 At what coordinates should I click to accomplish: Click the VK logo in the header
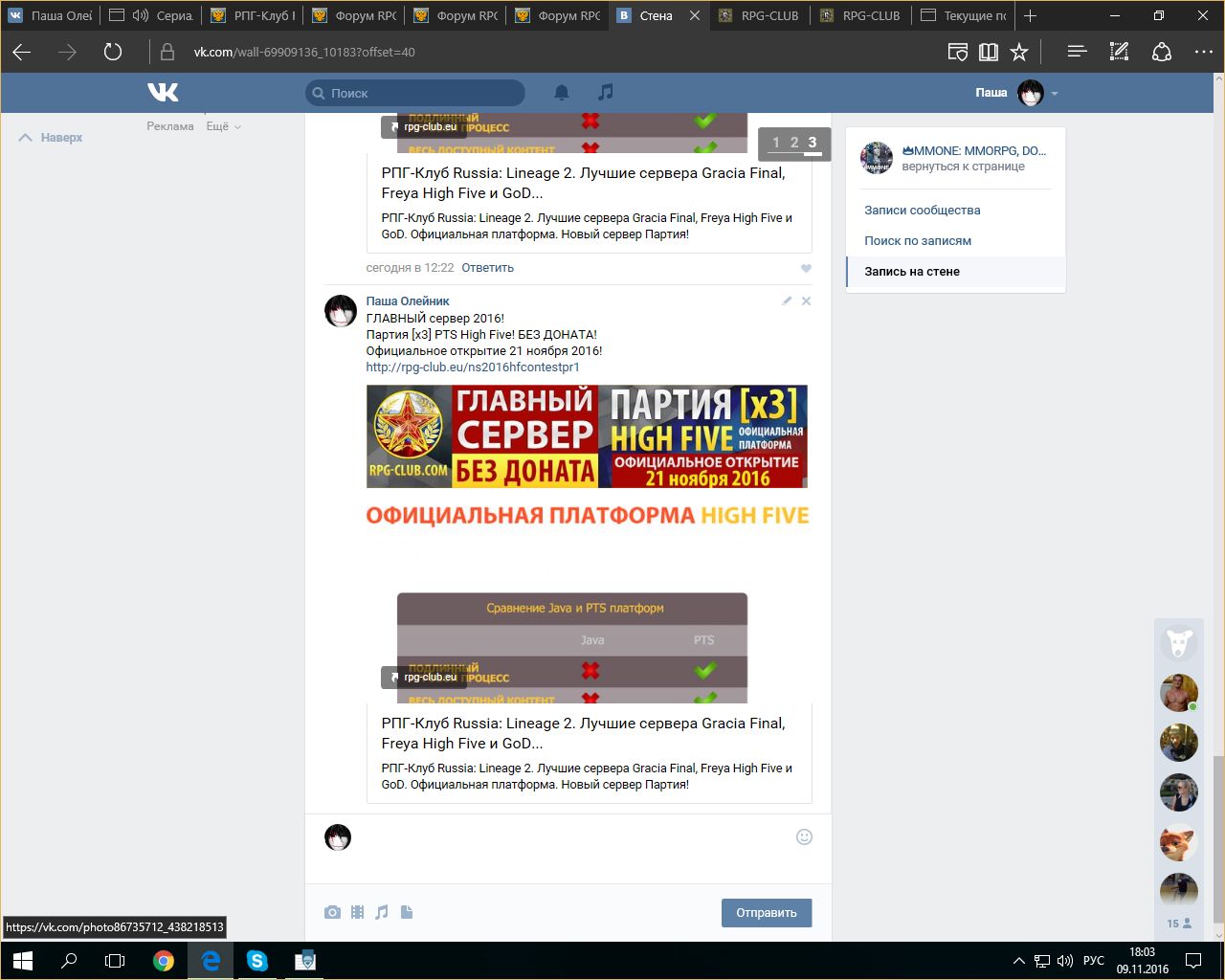(x=163, y=92)
